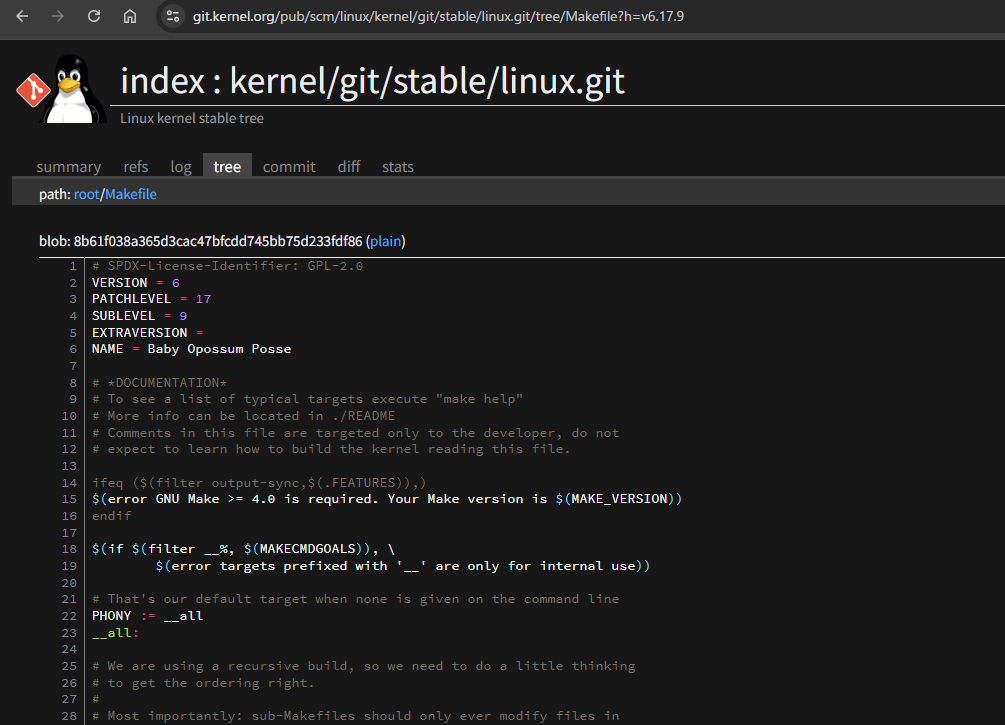Open the plain blob view link
Image resolution: width=1005 pixels, height=725 pixels.
(x=385, y=241)
